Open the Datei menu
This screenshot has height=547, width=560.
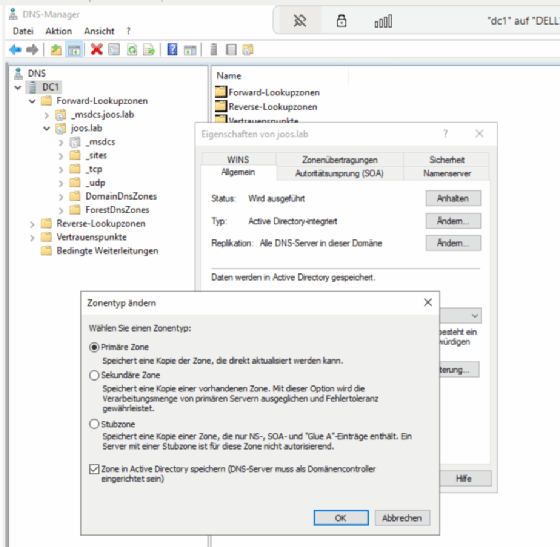[x=23, y=31]
